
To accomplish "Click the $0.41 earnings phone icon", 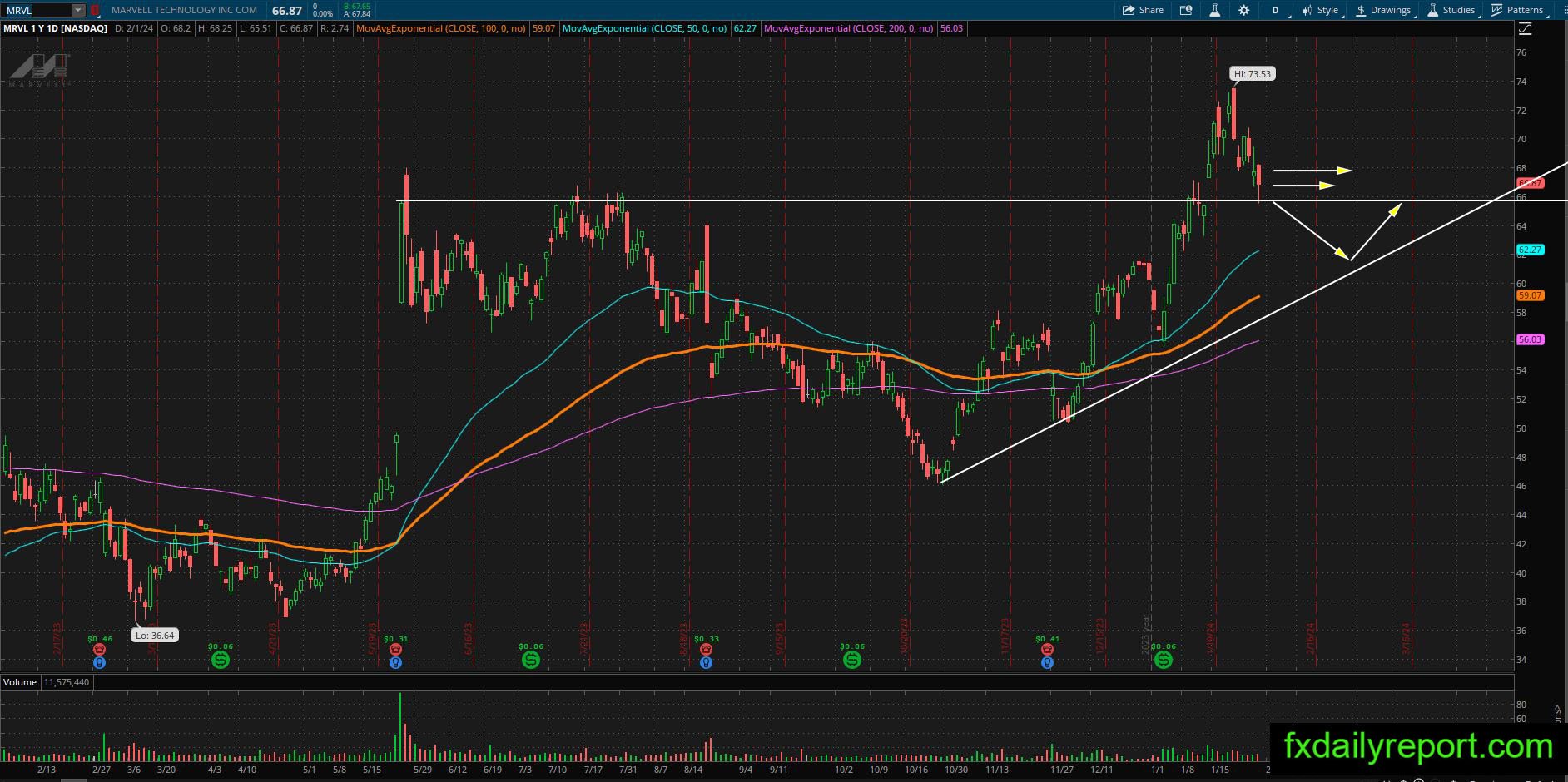I will (x=1048, y=649).
